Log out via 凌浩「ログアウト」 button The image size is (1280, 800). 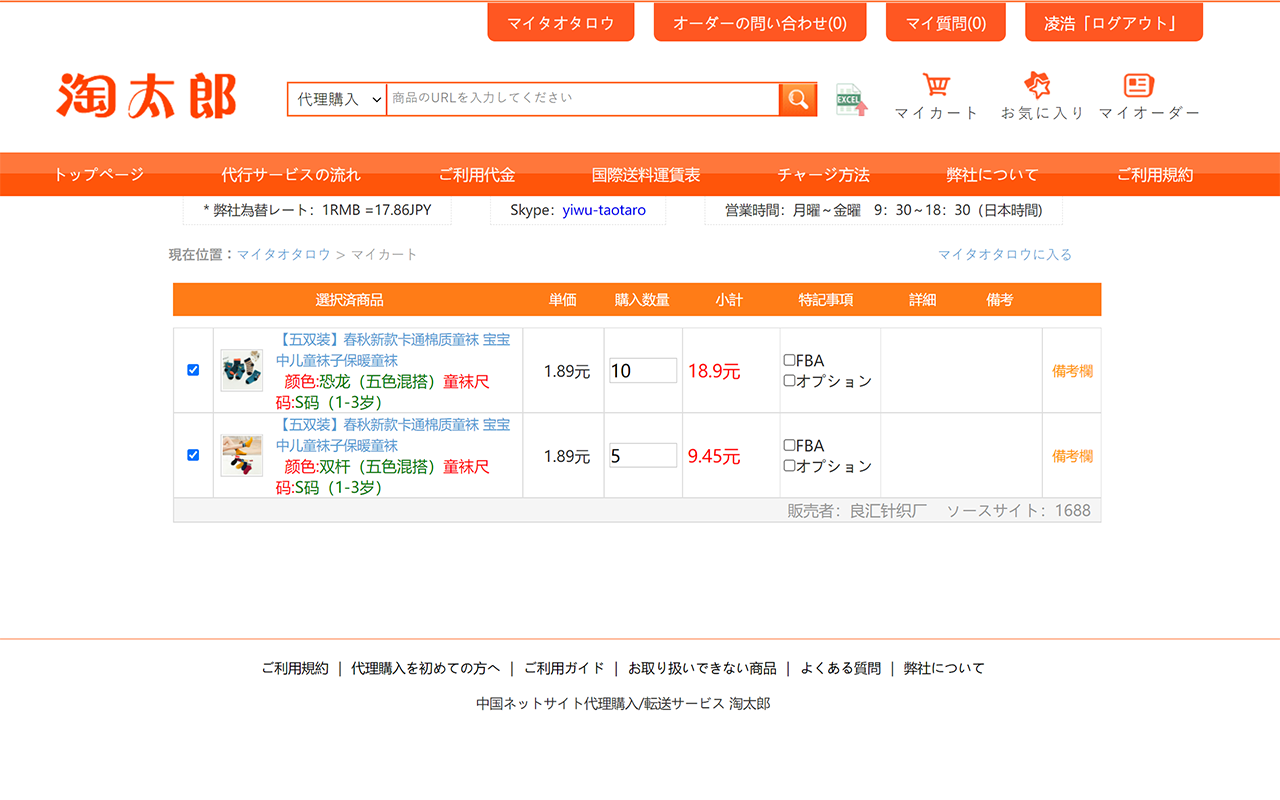(1113, 21)
